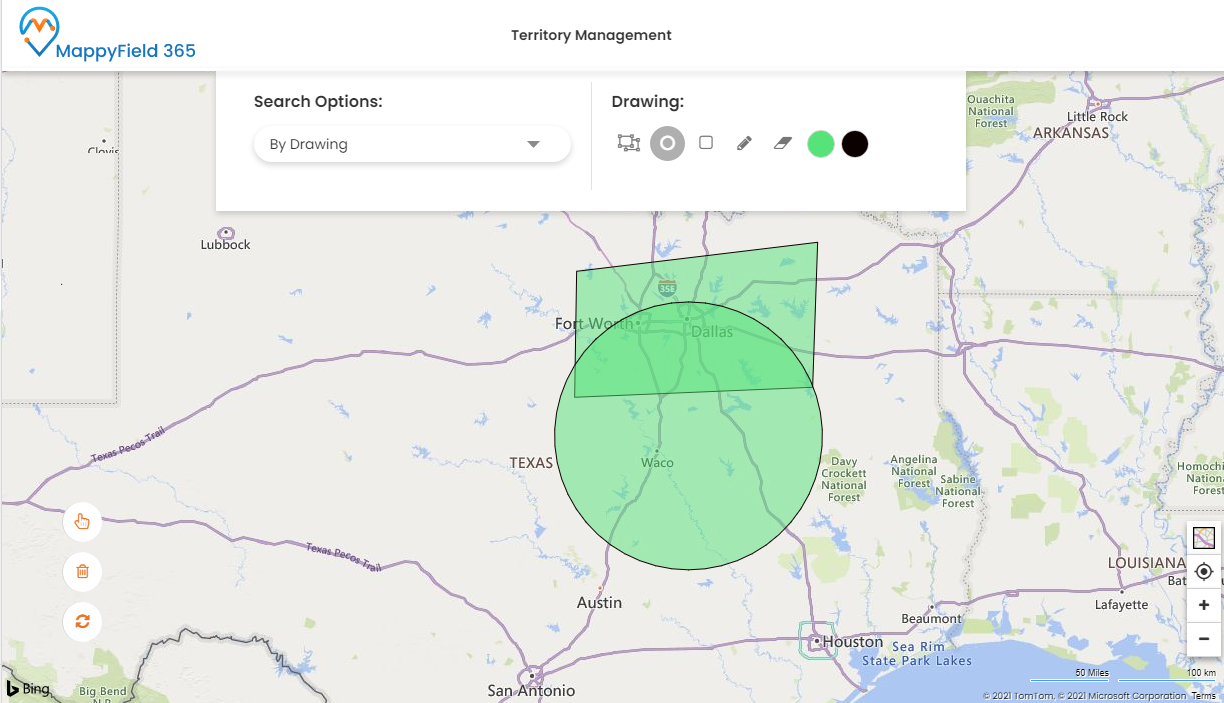This screenshot has width=1224, height=703.
Task: Pick the green fill color swatch
Action: pyautogui.click(x=821, y=144)
